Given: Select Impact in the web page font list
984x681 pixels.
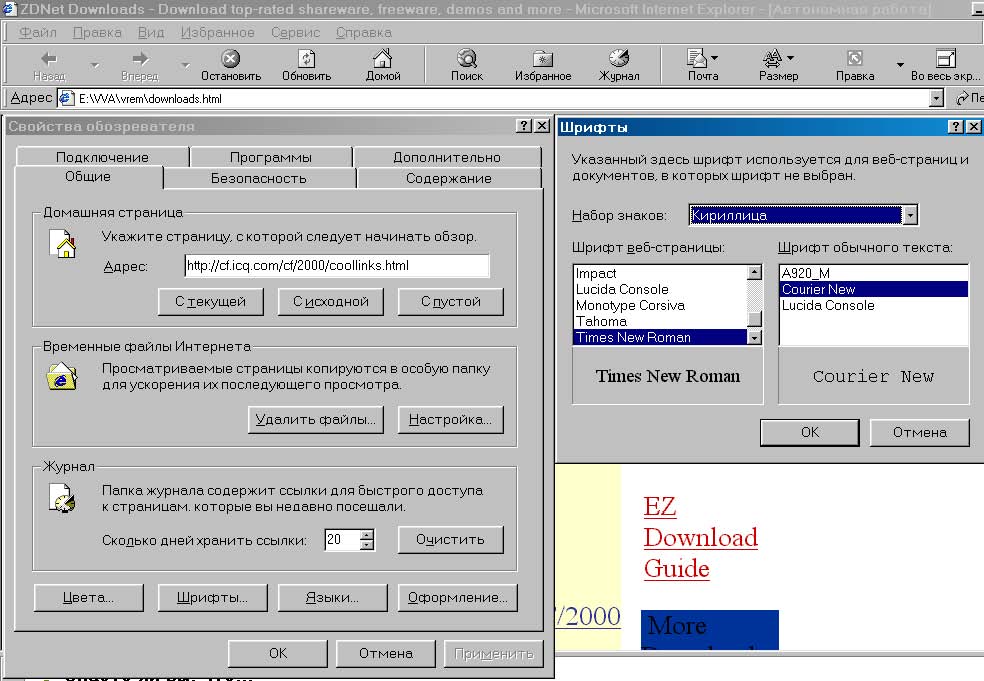Looking at the screenshot, I should click(660, 273).
